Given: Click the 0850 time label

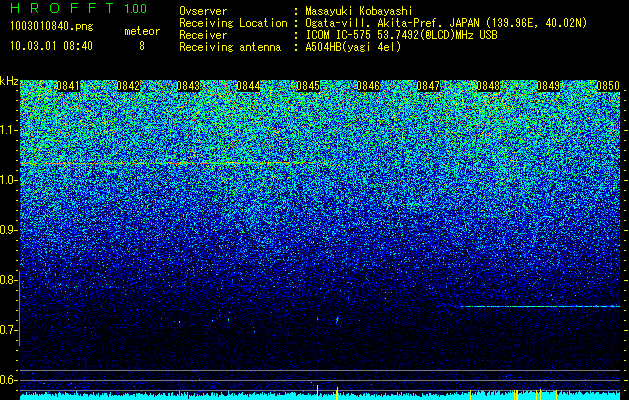Looking at the screenshot, I should click(608, 86).
